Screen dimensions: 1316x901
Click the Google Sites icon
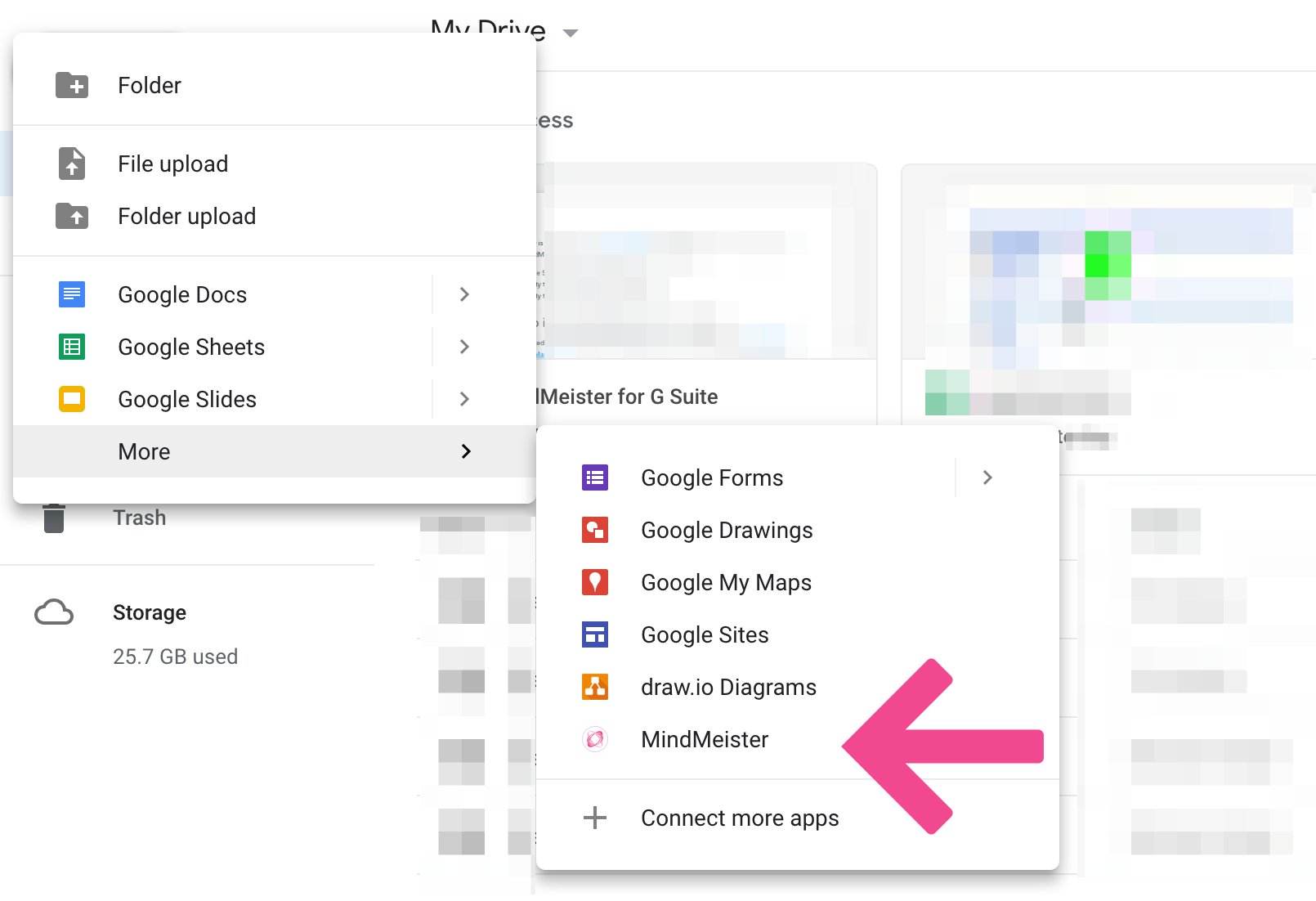595,634
